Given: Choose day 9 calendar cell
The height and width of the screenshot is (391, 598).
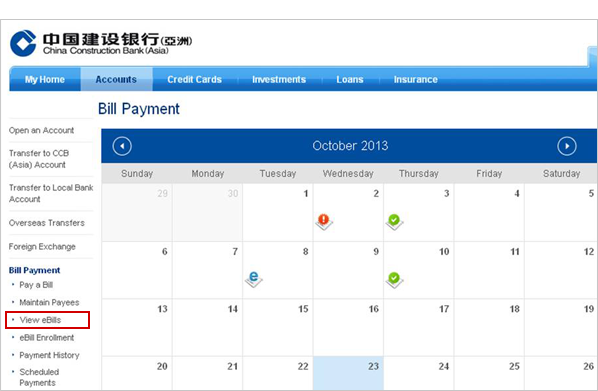Looking at the screenshot, I should (x=348, y=270).
